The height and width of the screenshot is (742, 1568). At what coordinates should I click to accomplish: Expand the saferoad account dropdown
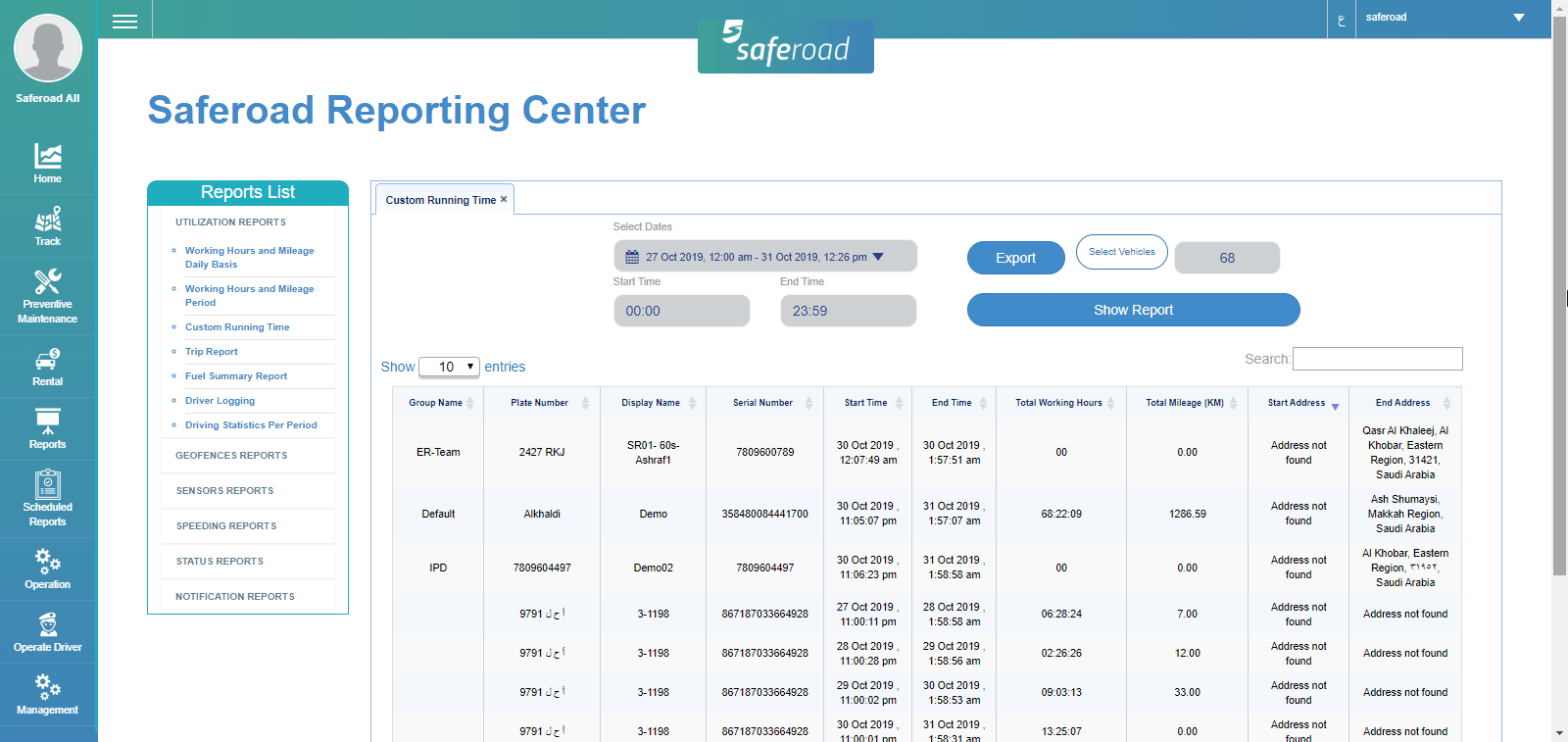coord(1518,18)
